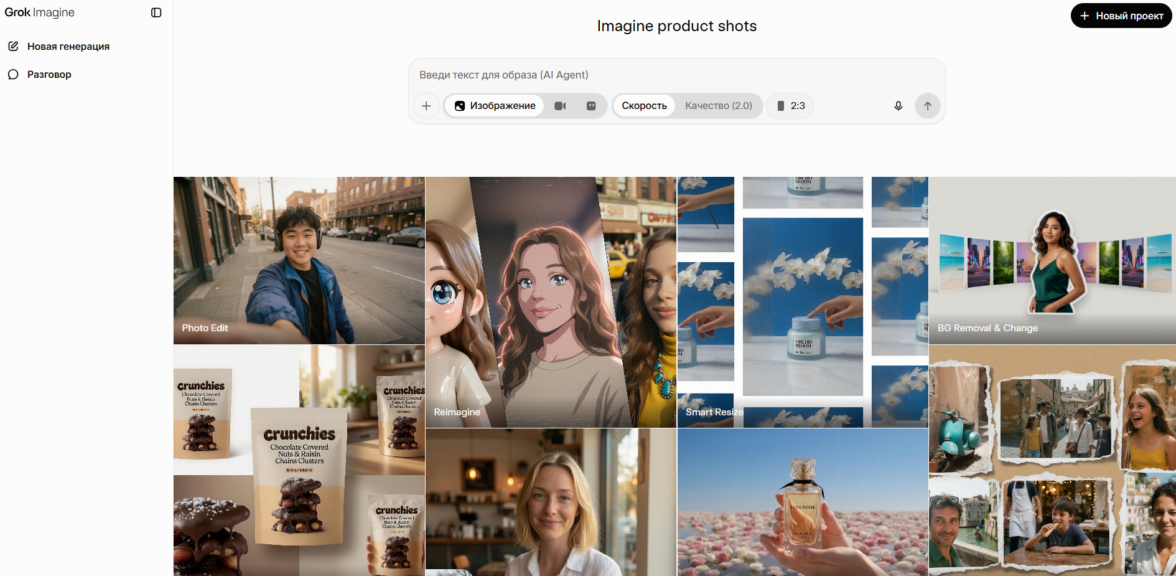Click the plus attachment icon
This screenshot has height=576, width=1176.
[x=426, y=106]
